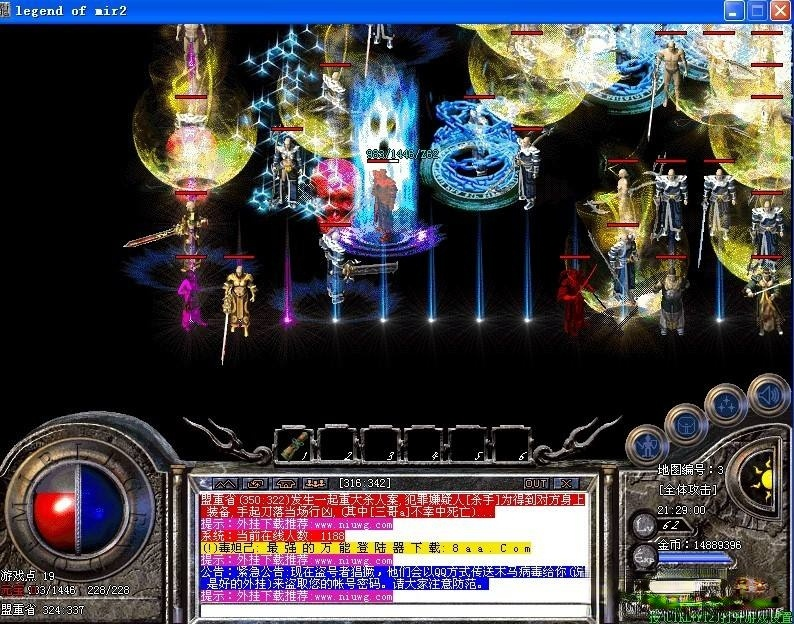This screenshot has width=794, height=624.
Task: Toggle sound with the speaker round button
Action: point(768,395)
